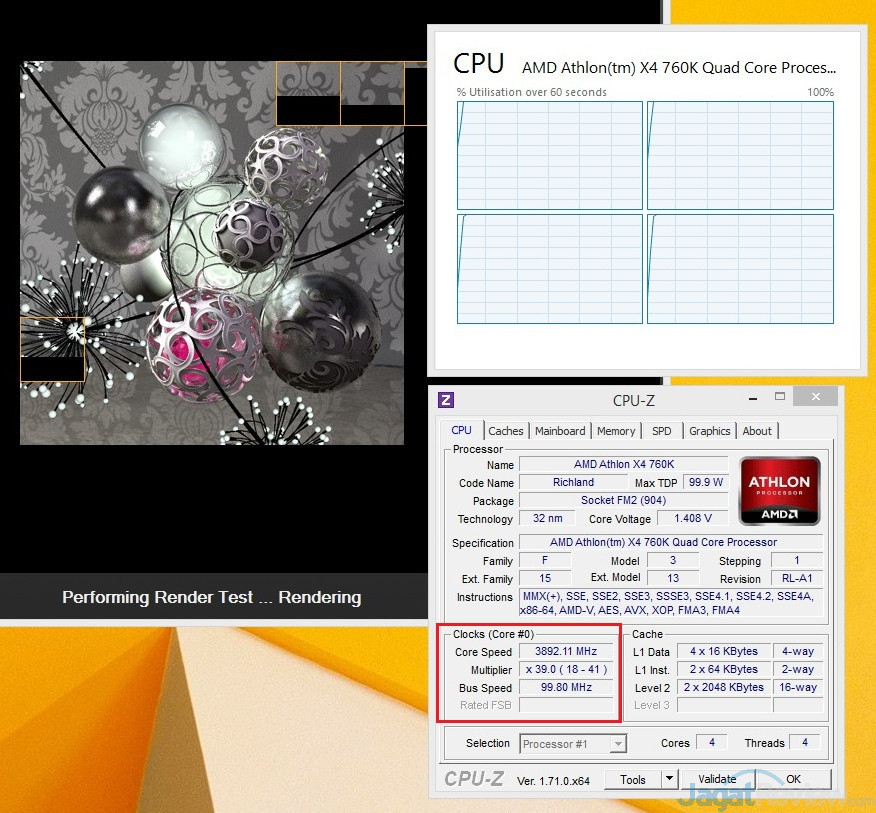Image resolution: width=876 pixels, height=813 pixels.
Task: Click the AMD Athlon processor logo
Action: [x=780, y=491]
